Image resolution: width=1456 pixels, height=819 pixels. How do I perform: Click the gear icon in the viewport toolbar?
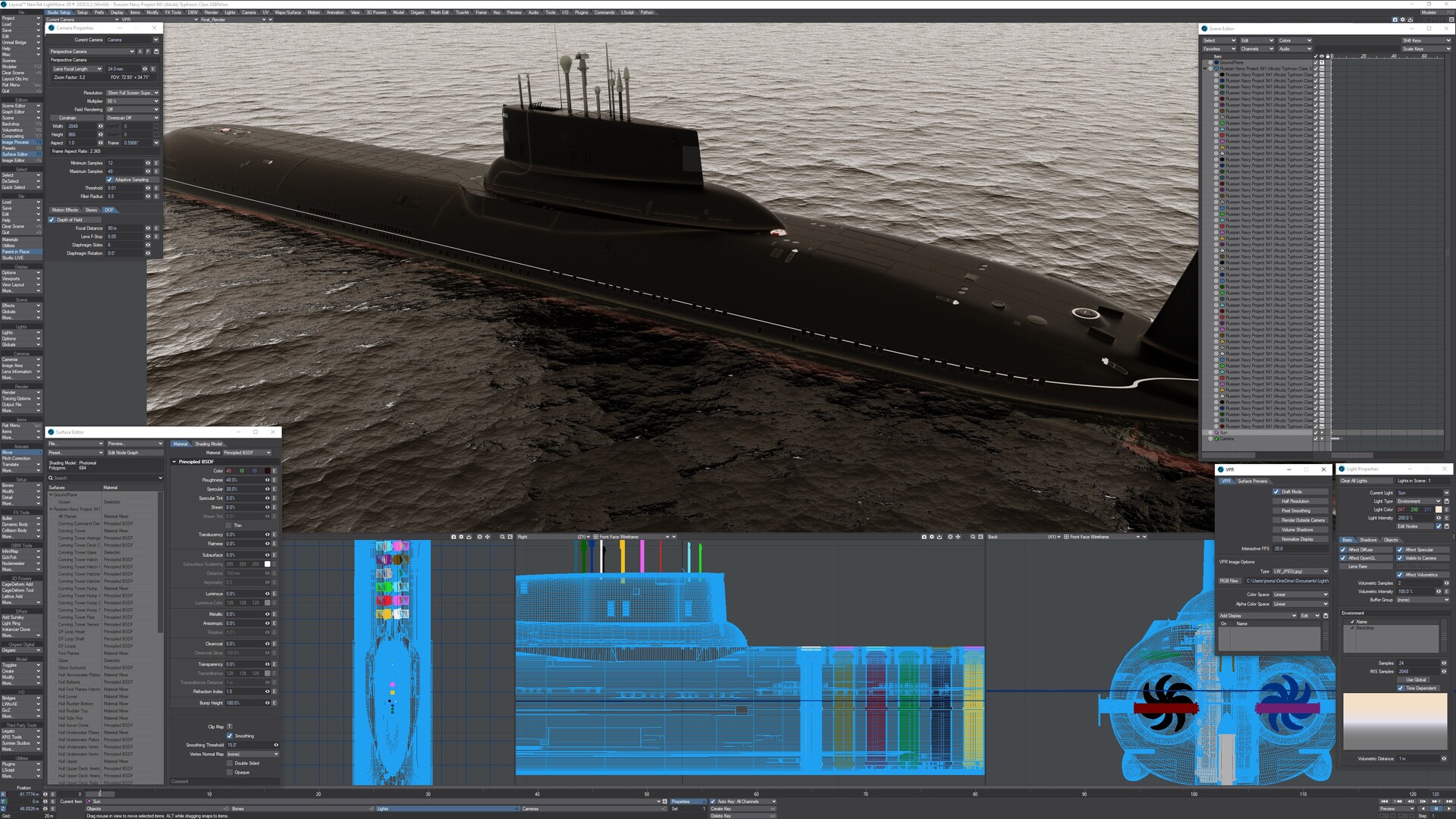pyautogui.click(x=461, y=537)
